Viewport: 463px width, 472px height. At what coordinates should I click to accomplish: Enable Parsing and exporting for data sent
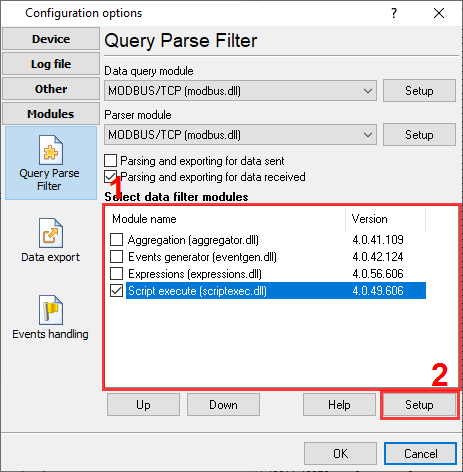(111, 161)
